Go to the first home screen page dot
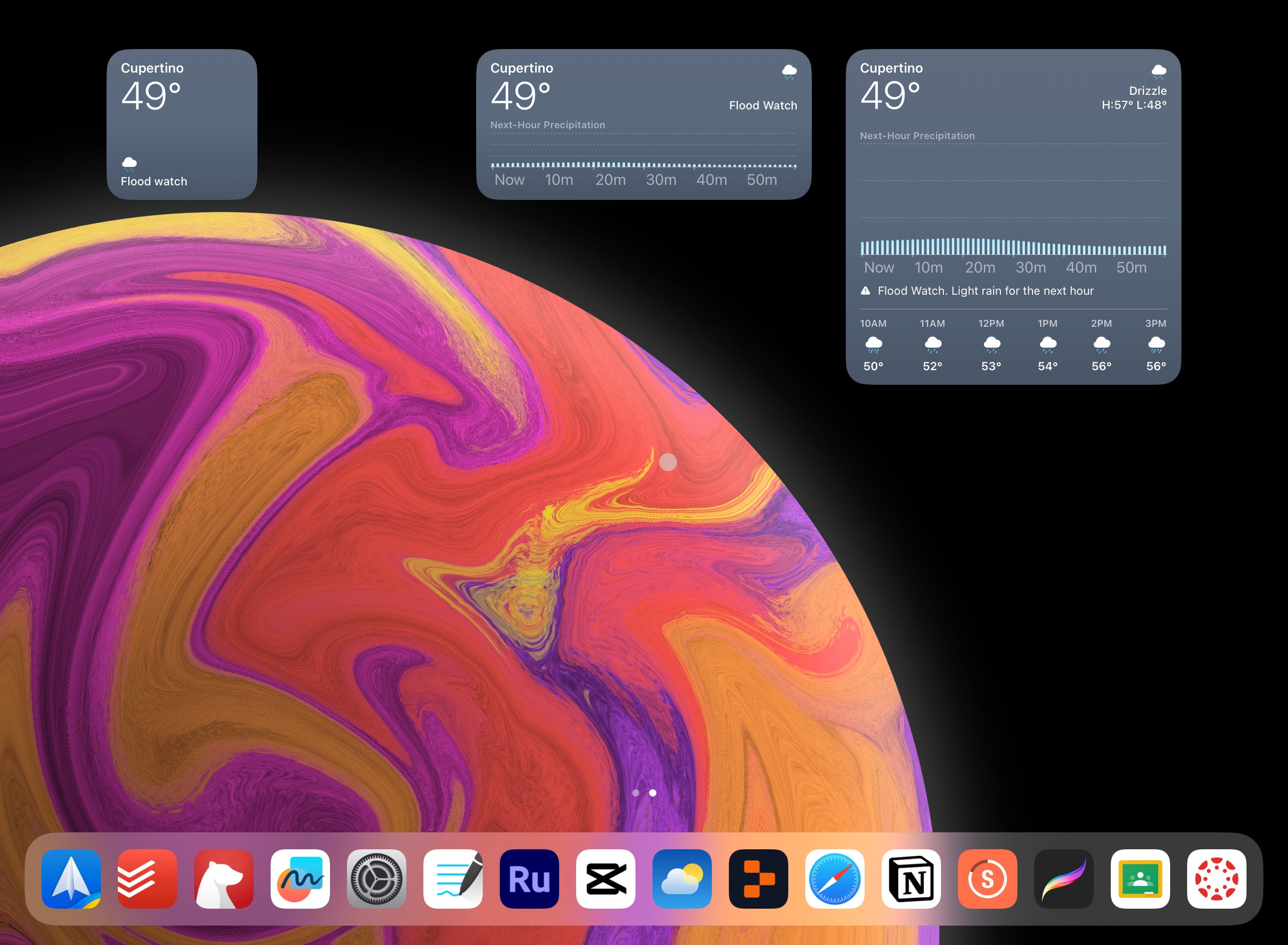1288x945 pixels. [x=636, y=793]
